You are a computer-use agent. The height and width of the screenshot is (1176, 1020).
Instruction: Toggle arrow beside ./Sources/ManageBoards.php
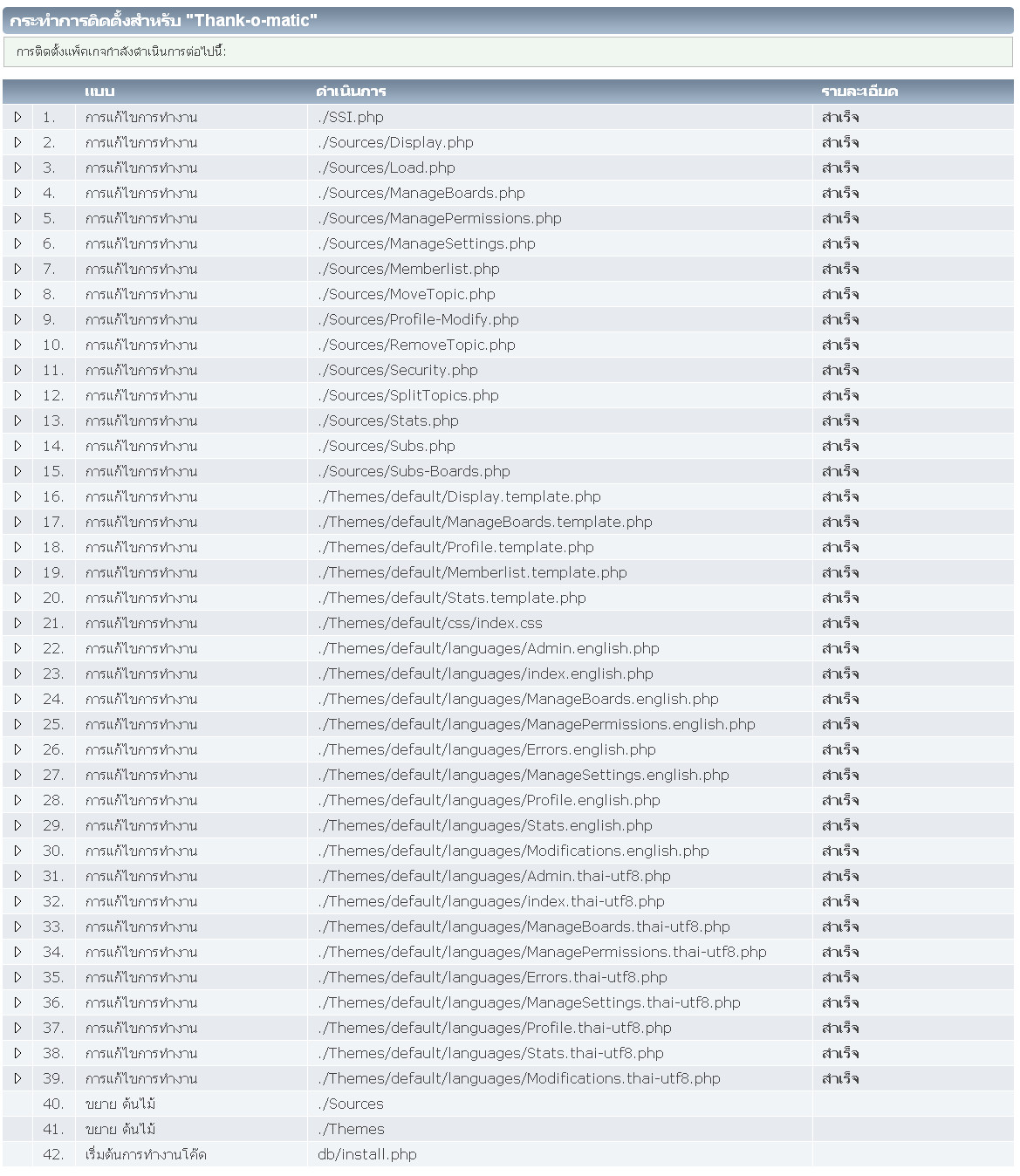point(17,193)
